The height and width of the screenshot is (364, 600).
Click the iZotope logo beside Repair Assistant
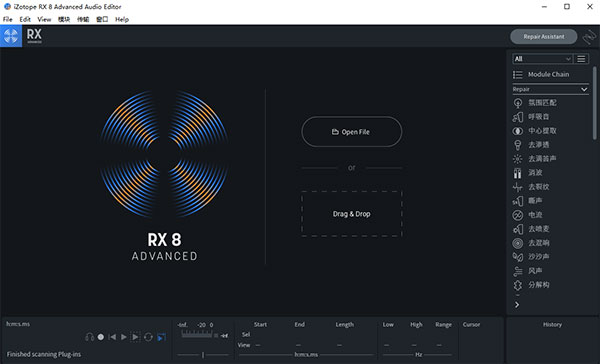[x=589, y=37]
